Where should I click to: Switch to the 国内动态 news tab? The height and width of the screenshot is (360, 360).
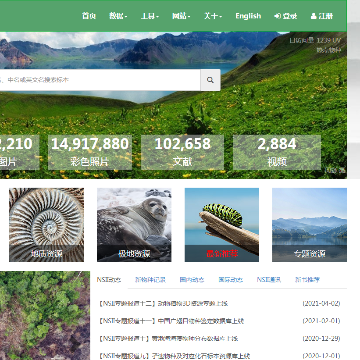(x=192, y=280)
